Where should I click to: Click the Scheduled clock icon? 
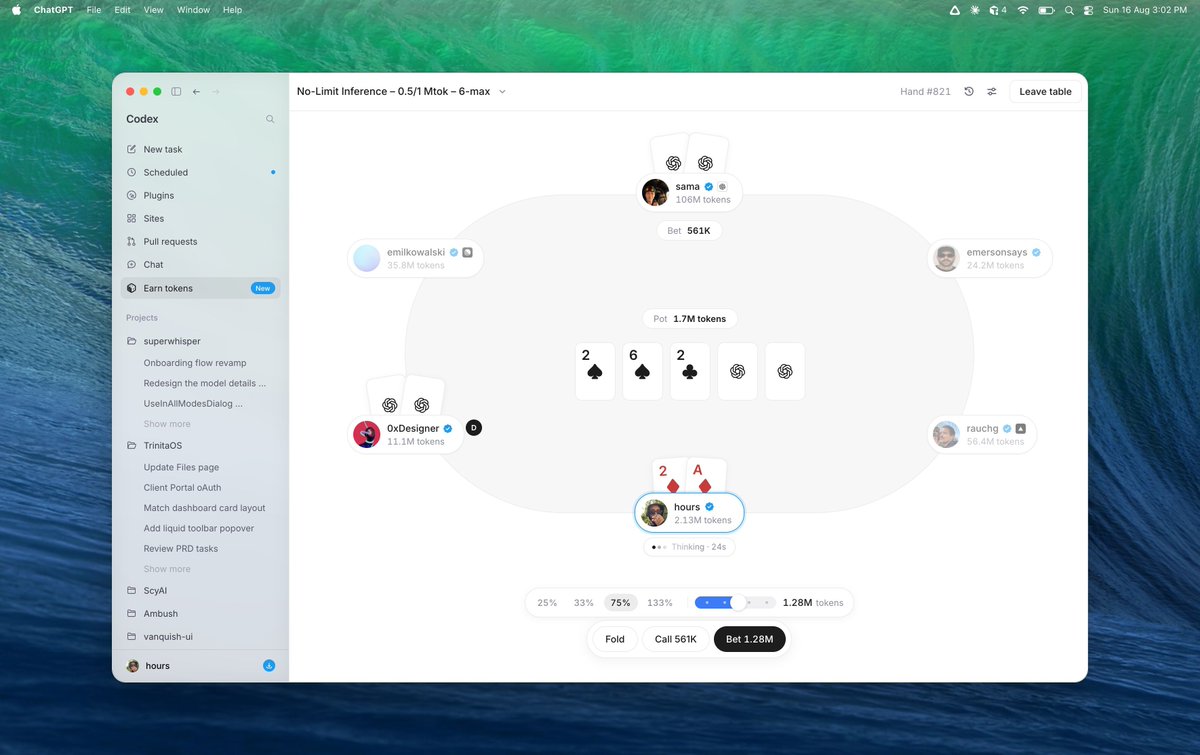132,172
